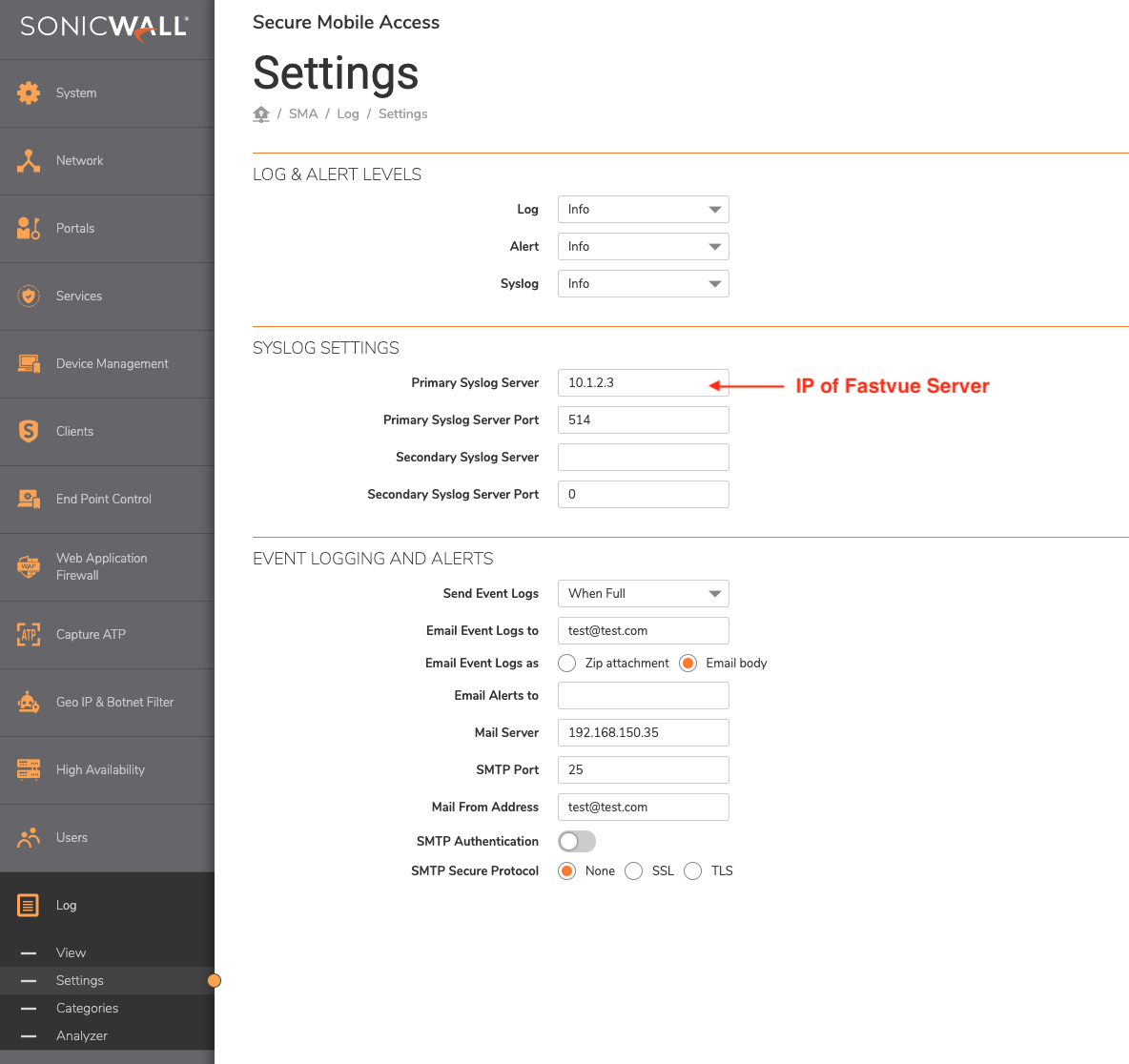Screen dimensions: 1129x1064
Task: Open the Services shield icon
Action: [29, 296]
